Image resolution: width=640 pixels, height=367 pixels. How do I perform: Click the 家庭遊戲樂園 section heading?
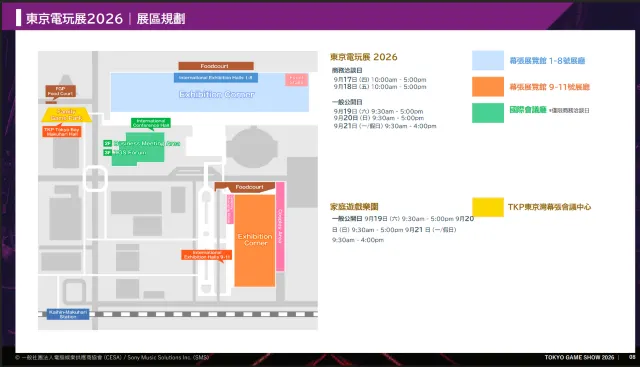pos(354,207)
